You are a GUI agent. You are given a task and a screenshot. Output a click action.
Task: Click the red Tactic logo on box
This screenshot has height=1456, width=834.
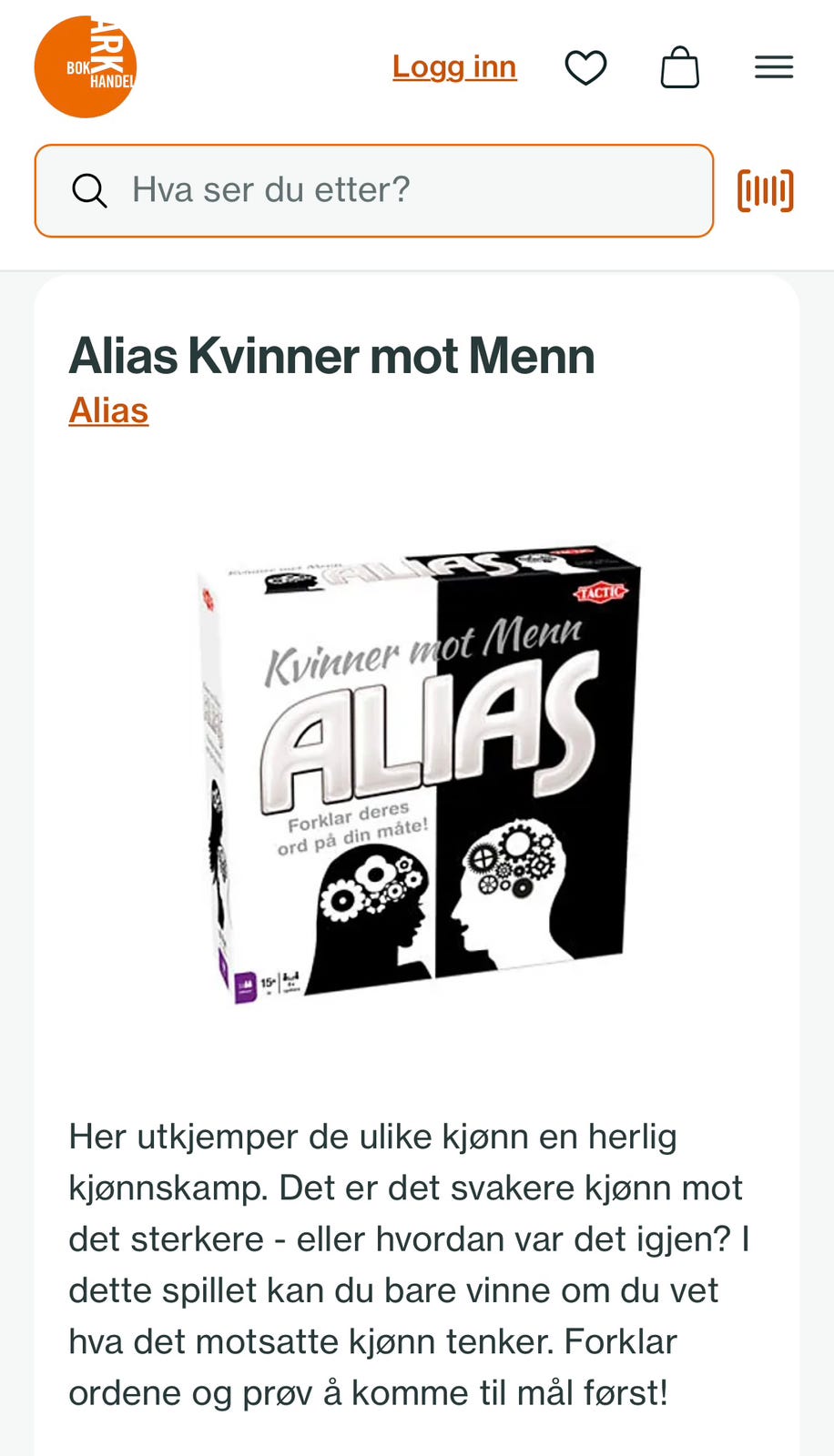click(601, 592)
